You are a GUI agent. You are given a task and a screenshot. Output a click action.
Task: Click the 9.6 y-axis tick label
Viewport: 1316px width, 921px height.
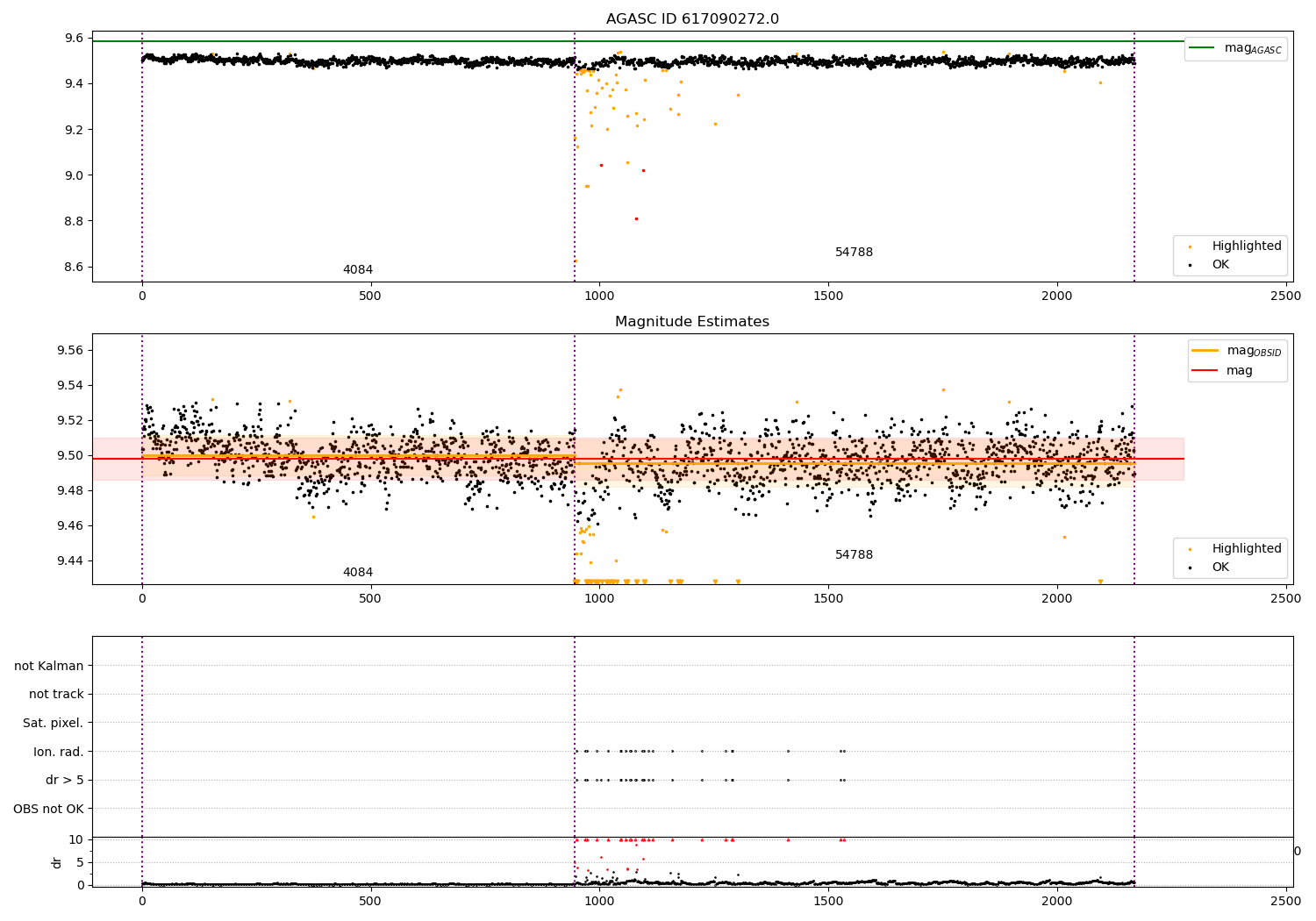point(74,38)
